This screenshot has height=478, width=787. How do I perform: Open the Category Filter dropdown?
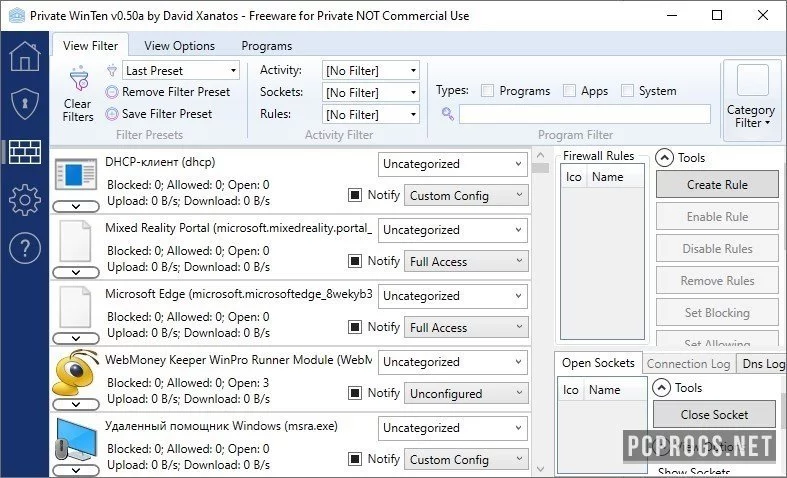pyautogui.click(x=751, y=116)
